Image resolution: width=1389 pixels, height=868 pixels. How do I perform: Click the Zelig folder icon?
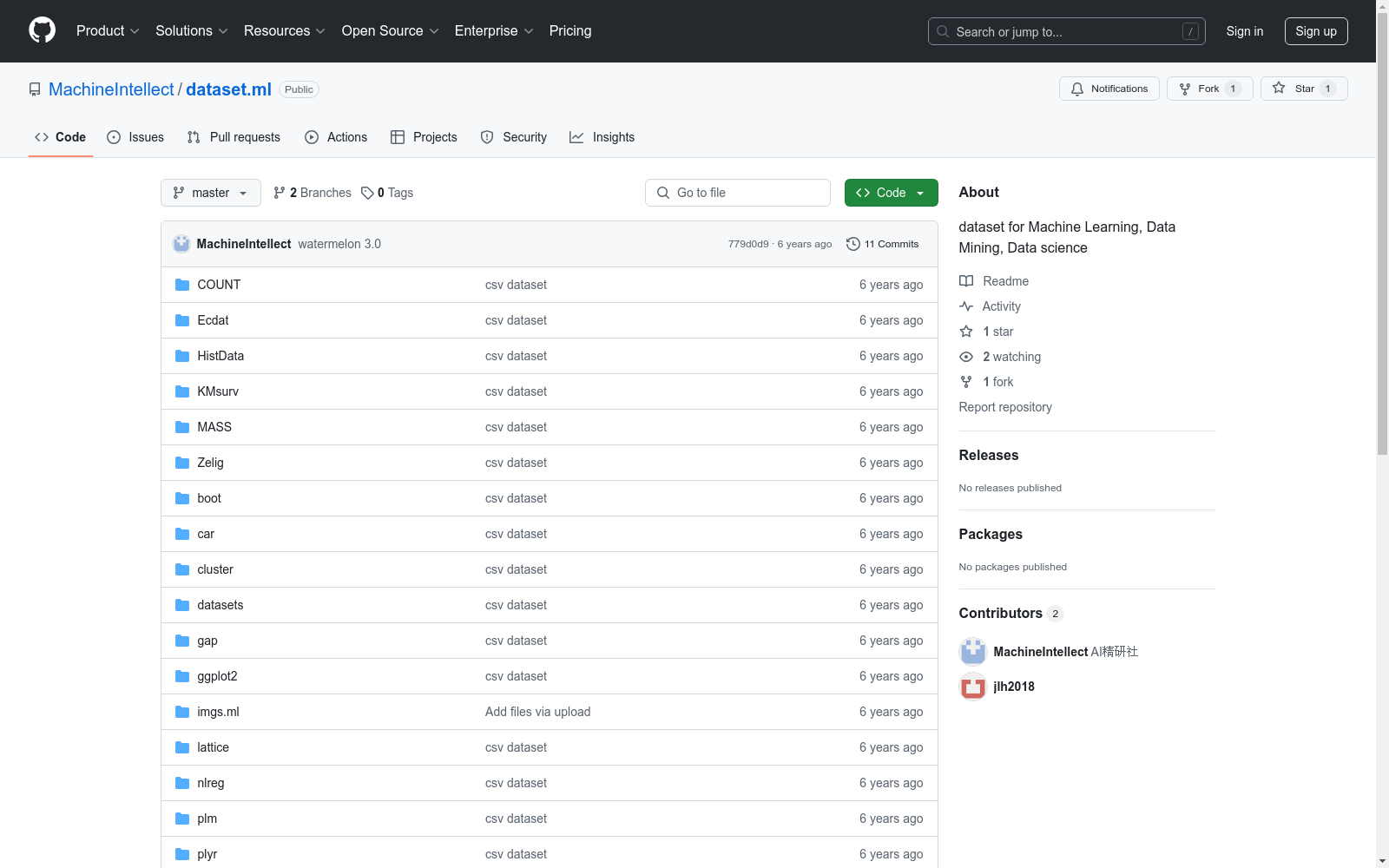point(182,463)
